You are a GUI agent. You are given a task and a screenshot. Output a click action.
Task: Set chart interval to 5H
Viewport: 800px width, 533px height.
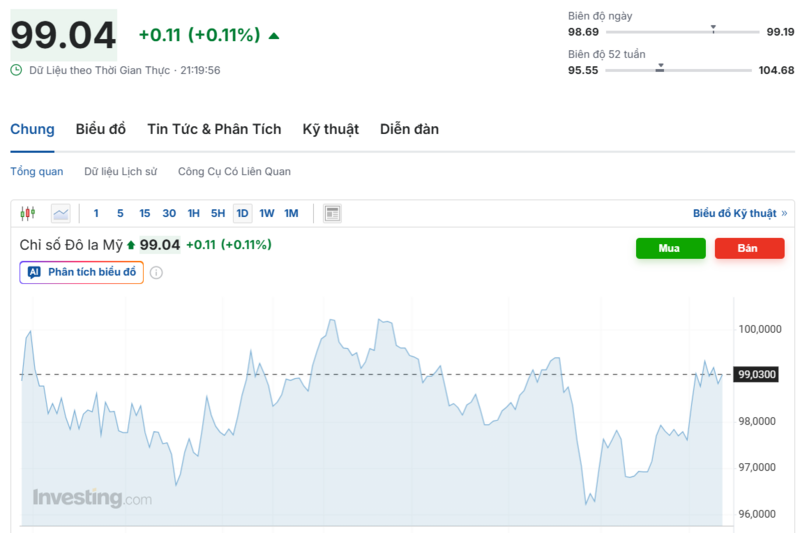pyautogui.click(x=218, y=213)
